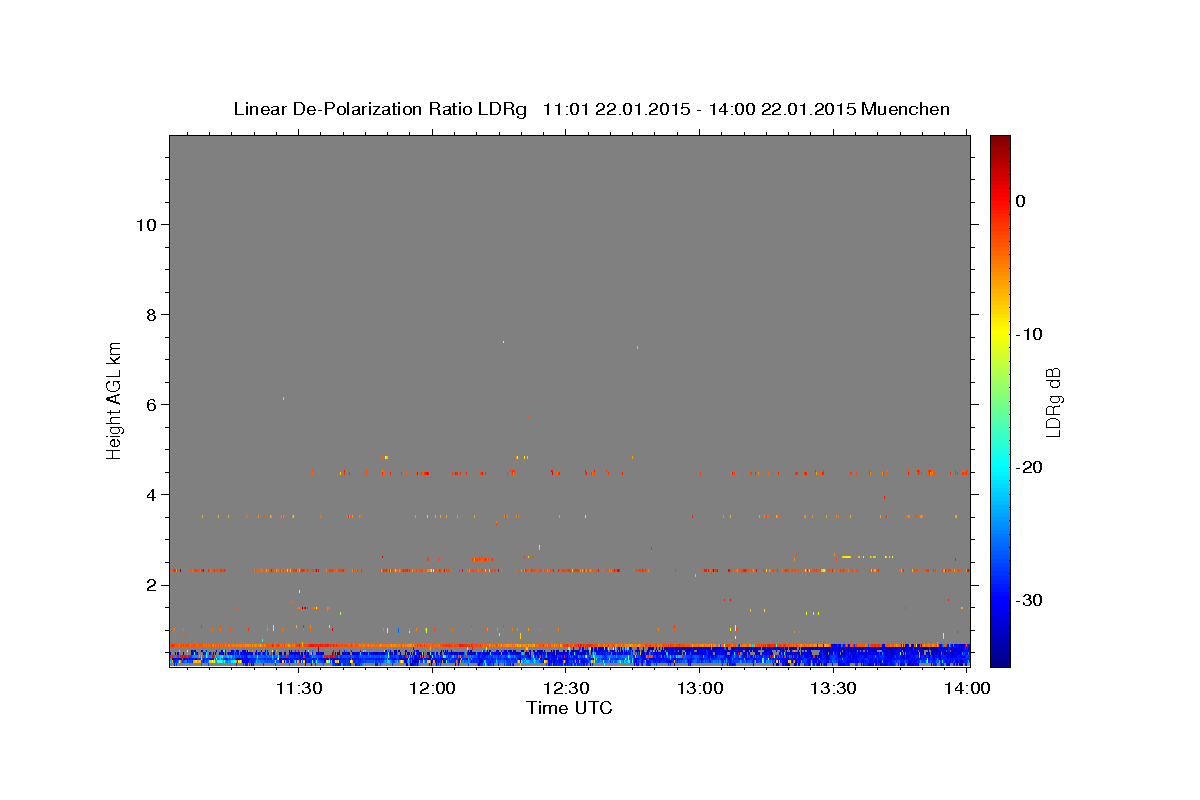1200x800 pixels.
Task: Click the dark red top of the colorbar
Action: point(1000,145)
